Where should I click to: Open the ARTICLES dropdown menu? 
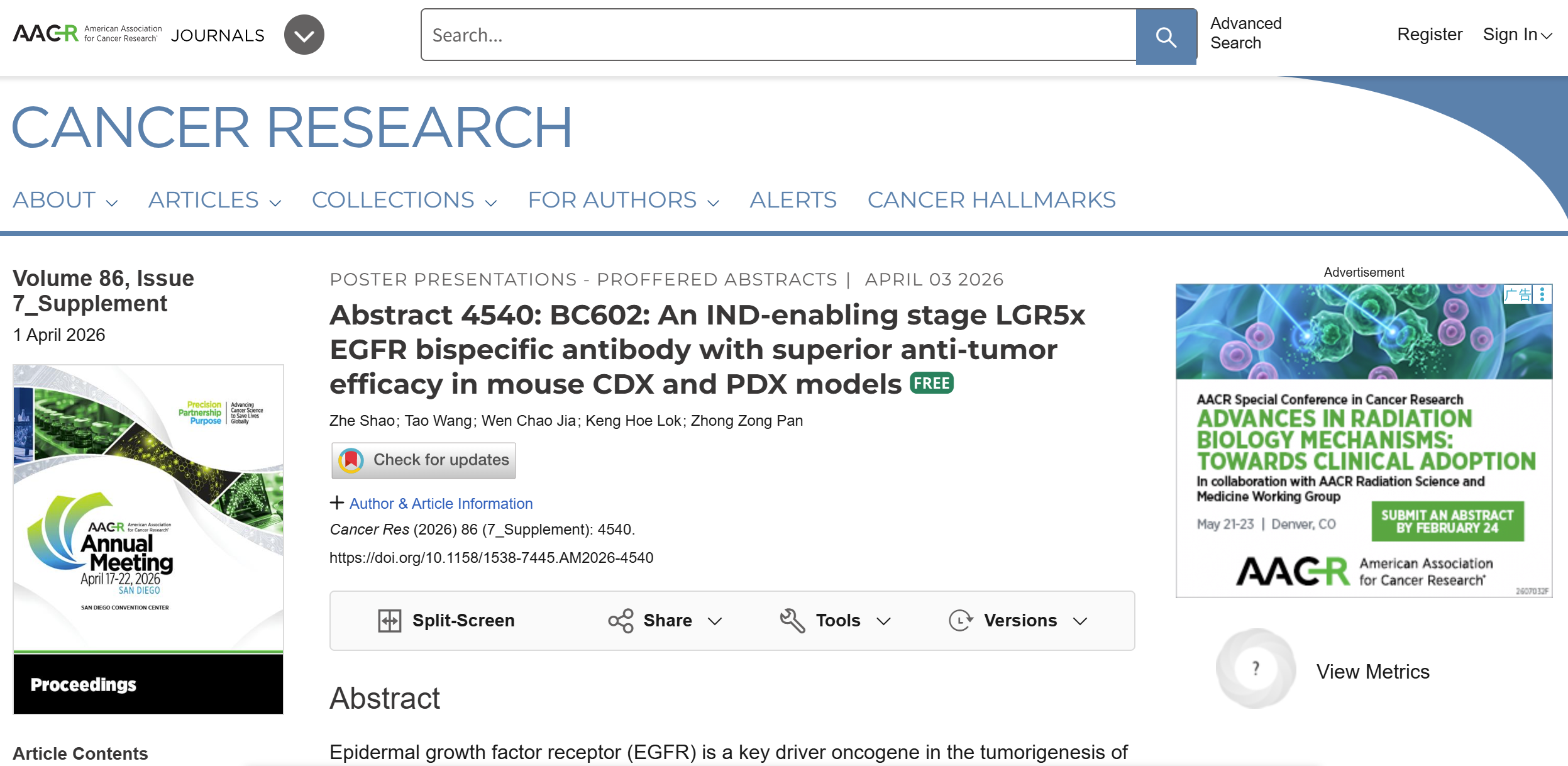pyautogui.click(x=214, y=200)
